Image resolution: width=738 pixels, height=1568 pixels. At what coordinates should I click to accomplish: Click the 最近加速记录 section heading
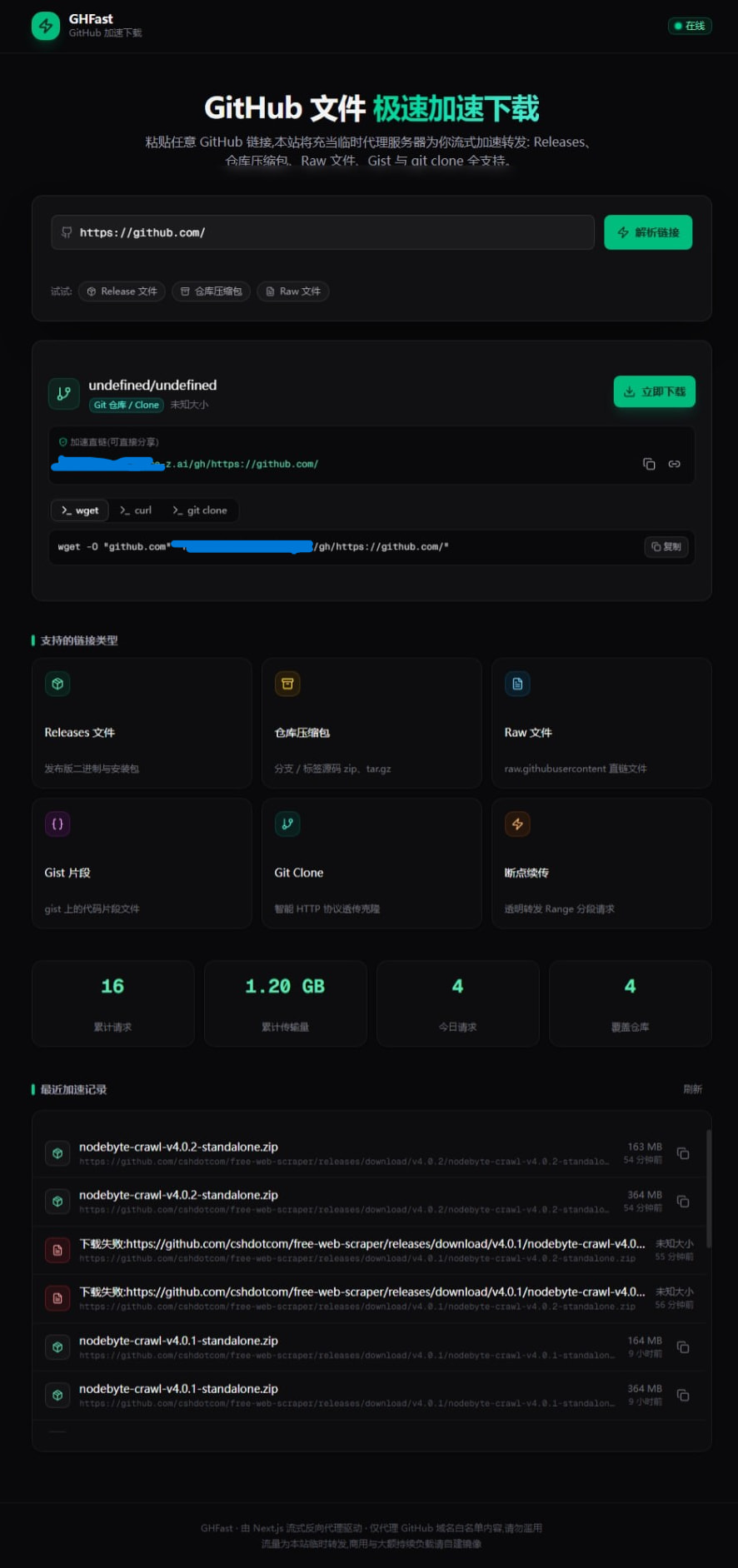coord(73,1089)
